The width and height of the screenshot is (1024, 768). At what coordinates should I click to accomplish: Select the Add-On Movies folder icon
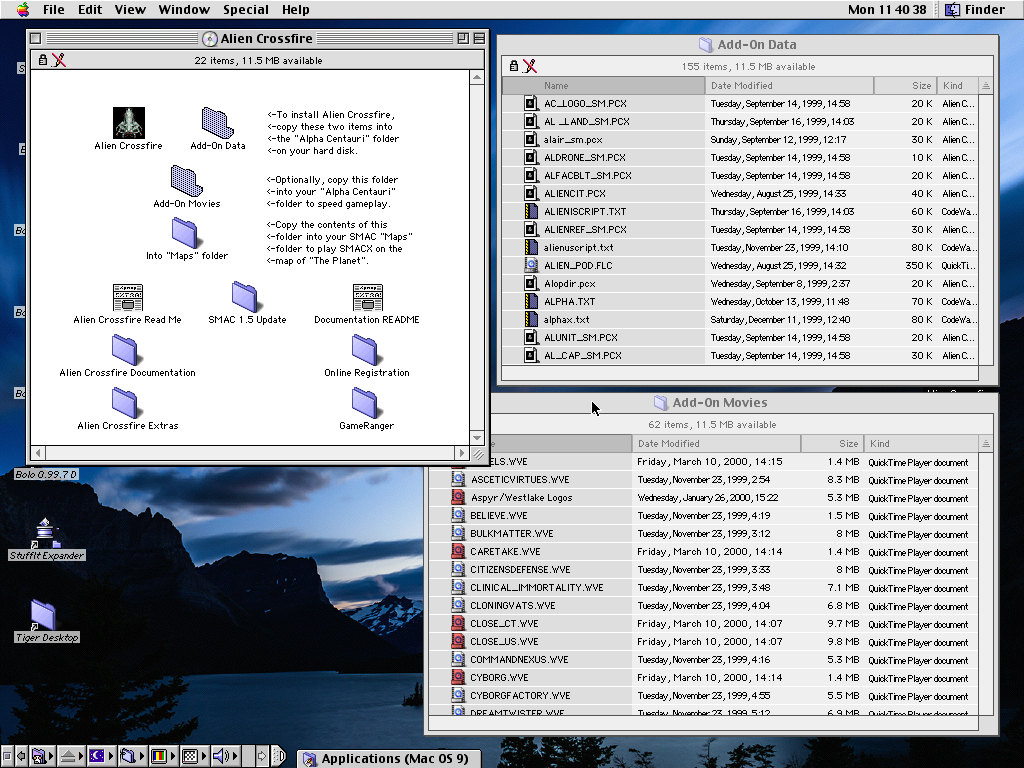(x=187, y=181)
